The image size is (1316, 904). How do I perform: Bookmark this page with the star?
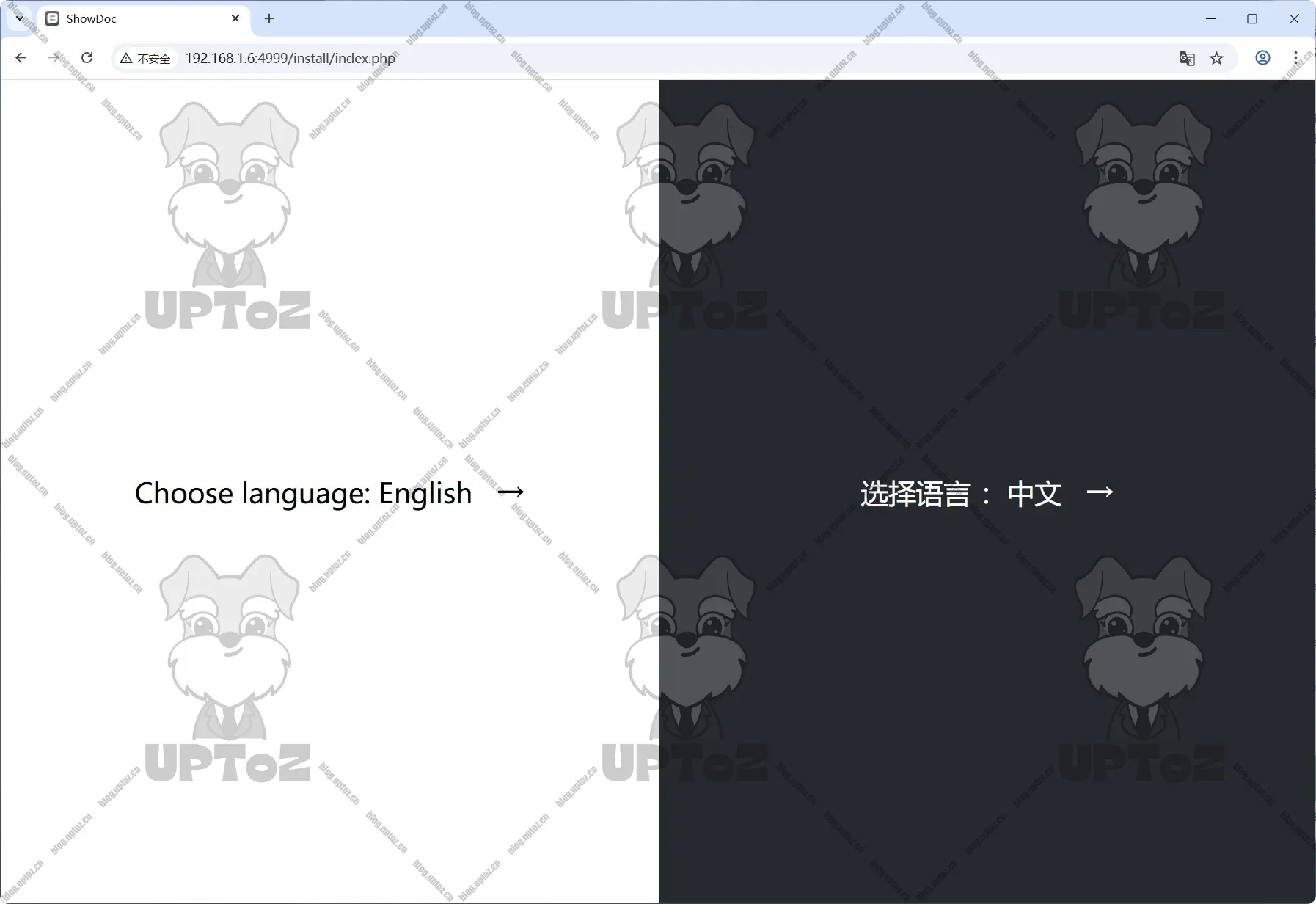pos(1217,58)
